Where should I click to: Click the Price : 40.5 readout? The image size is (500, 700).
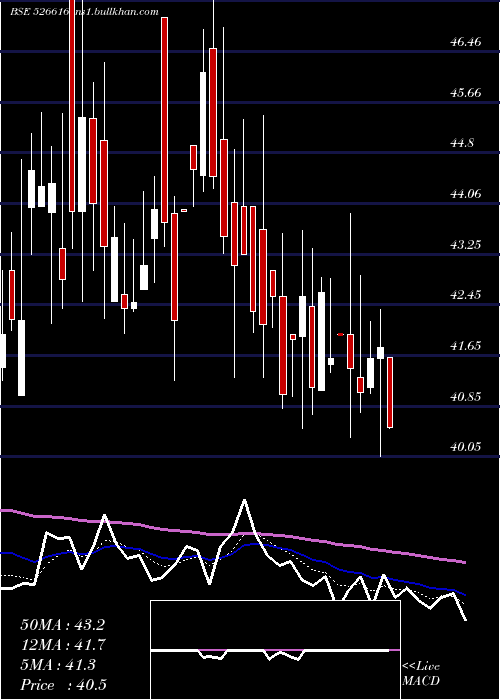63,685
